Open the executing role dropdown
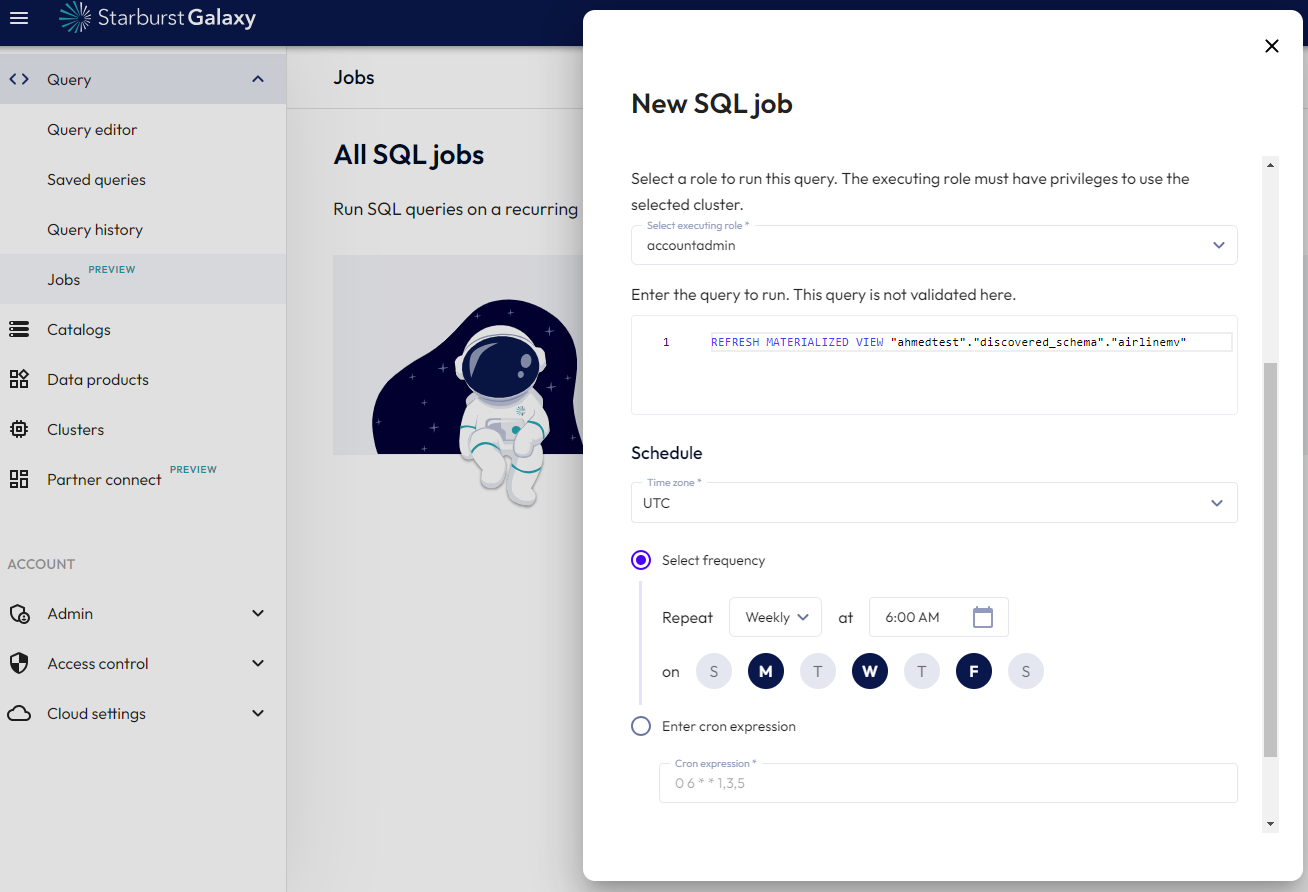This screenshot has height=892, width=1308. [x=1219, y=245]
